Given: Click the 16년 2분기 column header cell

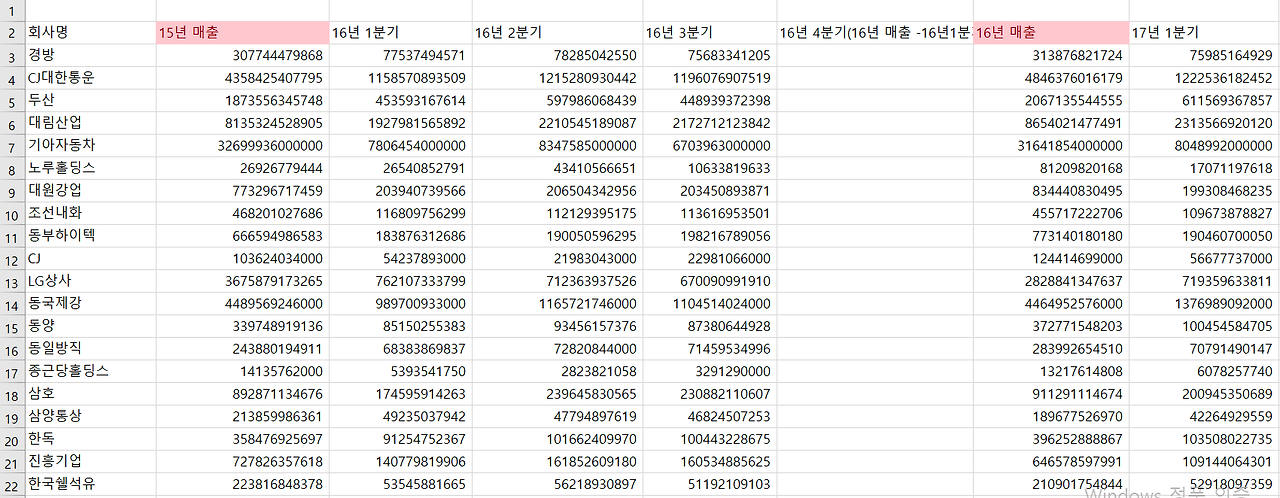Looking at the screenshot, I should coord(557,33).
